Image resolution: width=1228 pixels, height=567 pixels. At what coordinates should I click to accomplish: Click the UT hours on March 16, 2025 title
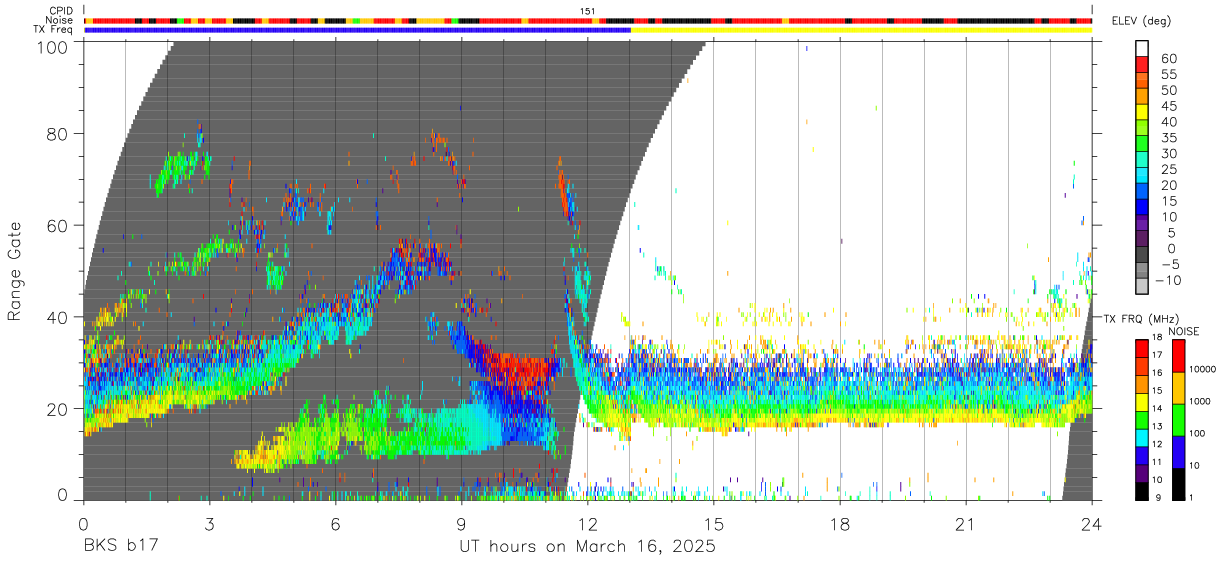(587, 547)
